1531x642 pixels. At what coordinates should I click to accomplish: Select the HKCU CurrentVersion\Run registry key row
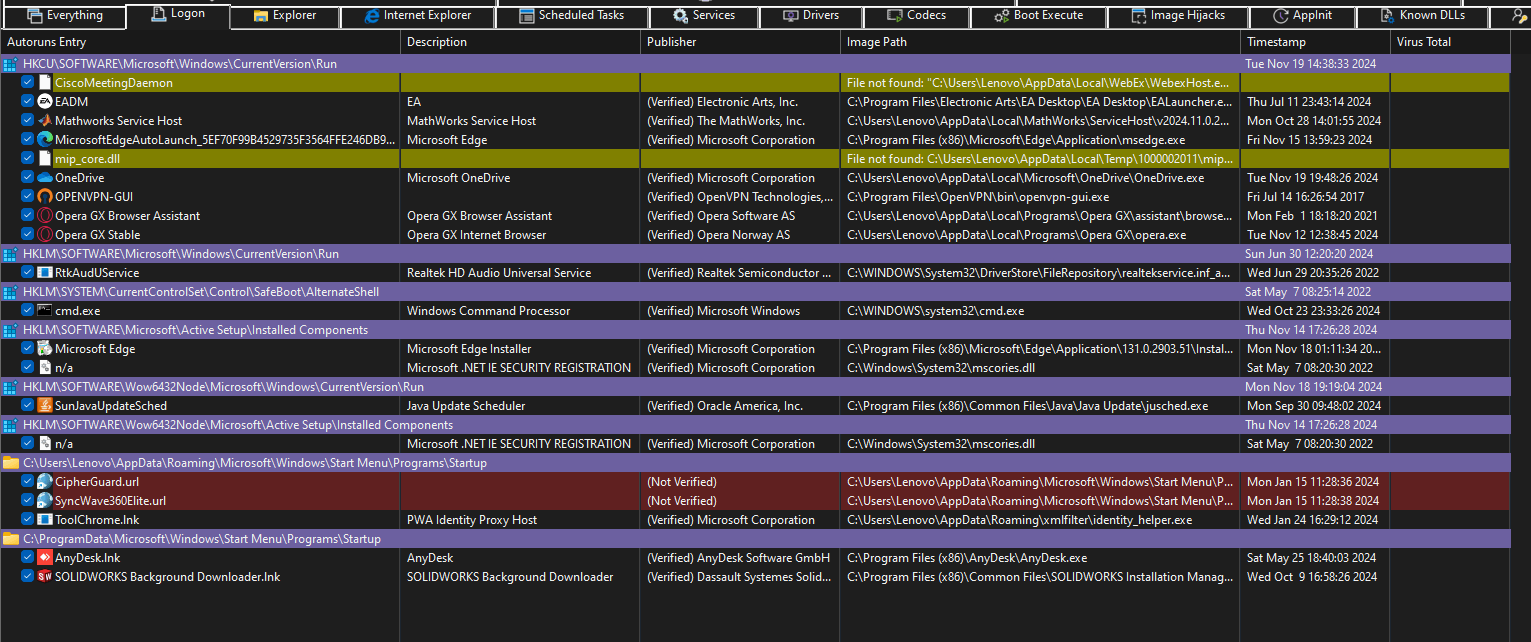[755, 64]
